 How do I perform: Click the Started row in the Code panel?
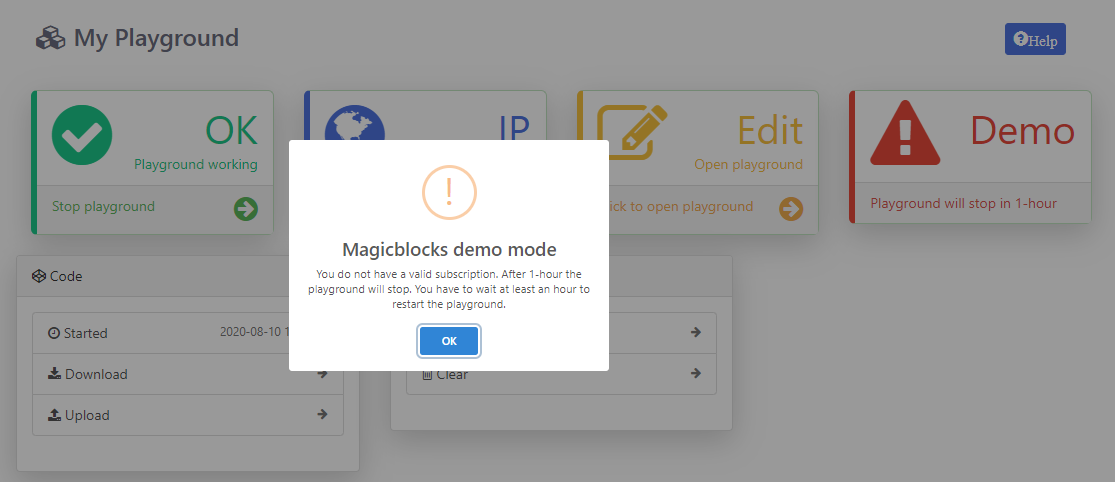(188, 333)
